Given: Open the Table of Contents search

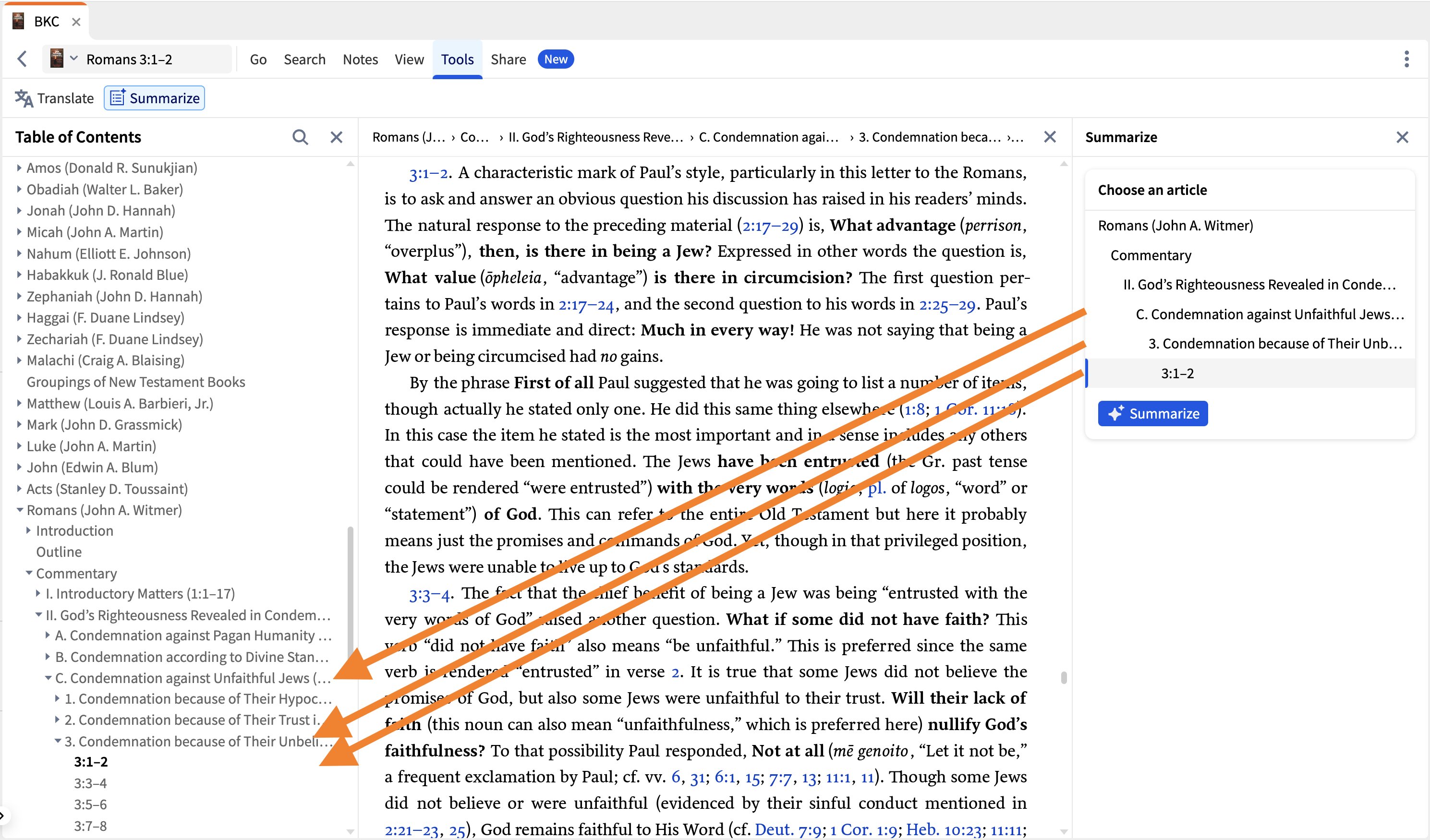Looking at the screenshot, I should point(301,137).
